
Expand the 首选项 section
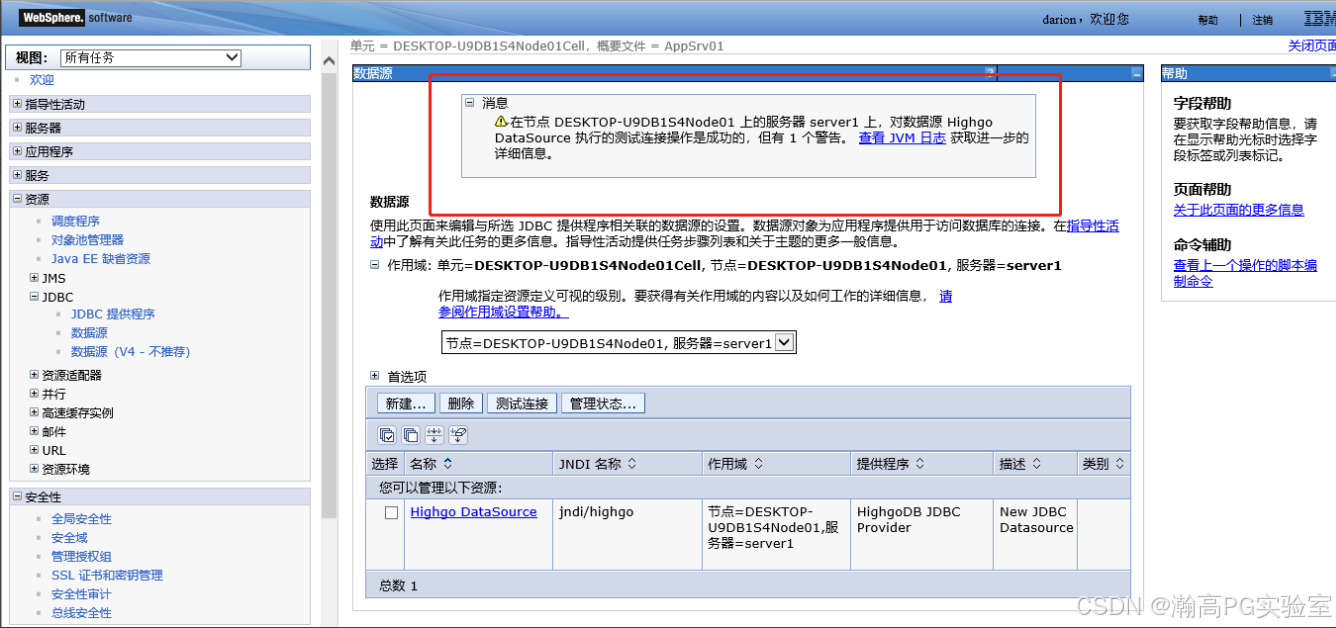375,376
